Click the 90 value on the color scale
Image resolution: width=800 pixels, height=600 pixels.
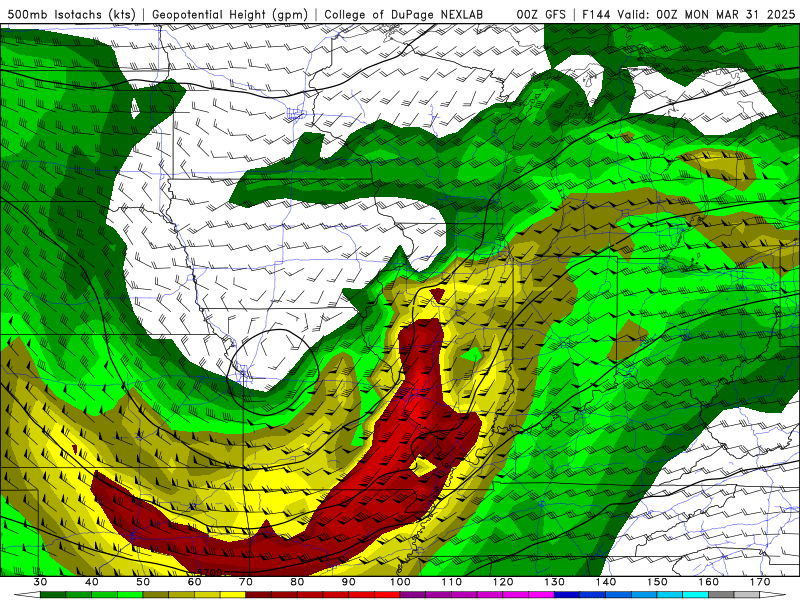[349, 582]
